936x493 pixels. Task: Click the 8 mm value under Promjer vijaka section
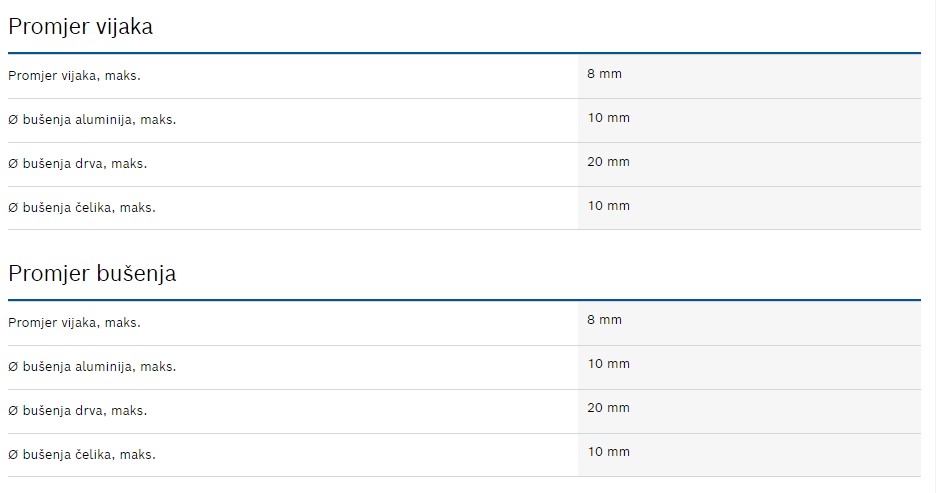pos(605,74)
